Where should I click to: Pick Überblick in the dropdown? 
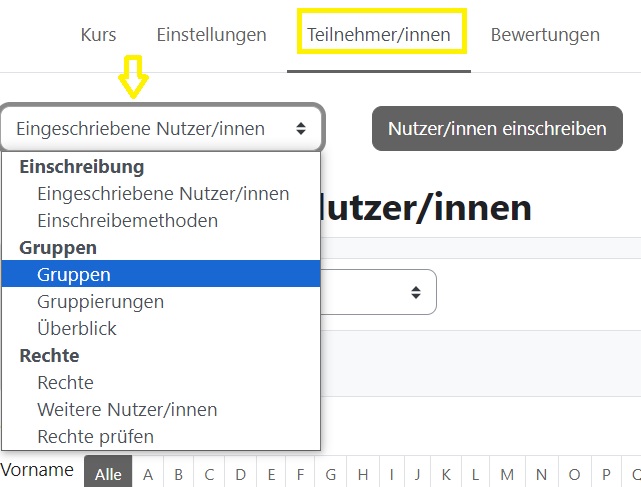pos(77,328)
